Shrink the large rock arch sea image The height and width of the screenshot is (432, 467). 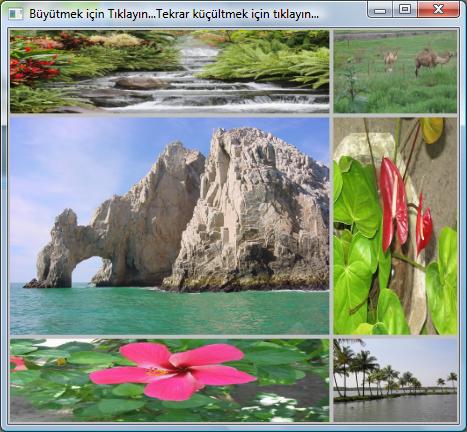[x=169, y=226]
